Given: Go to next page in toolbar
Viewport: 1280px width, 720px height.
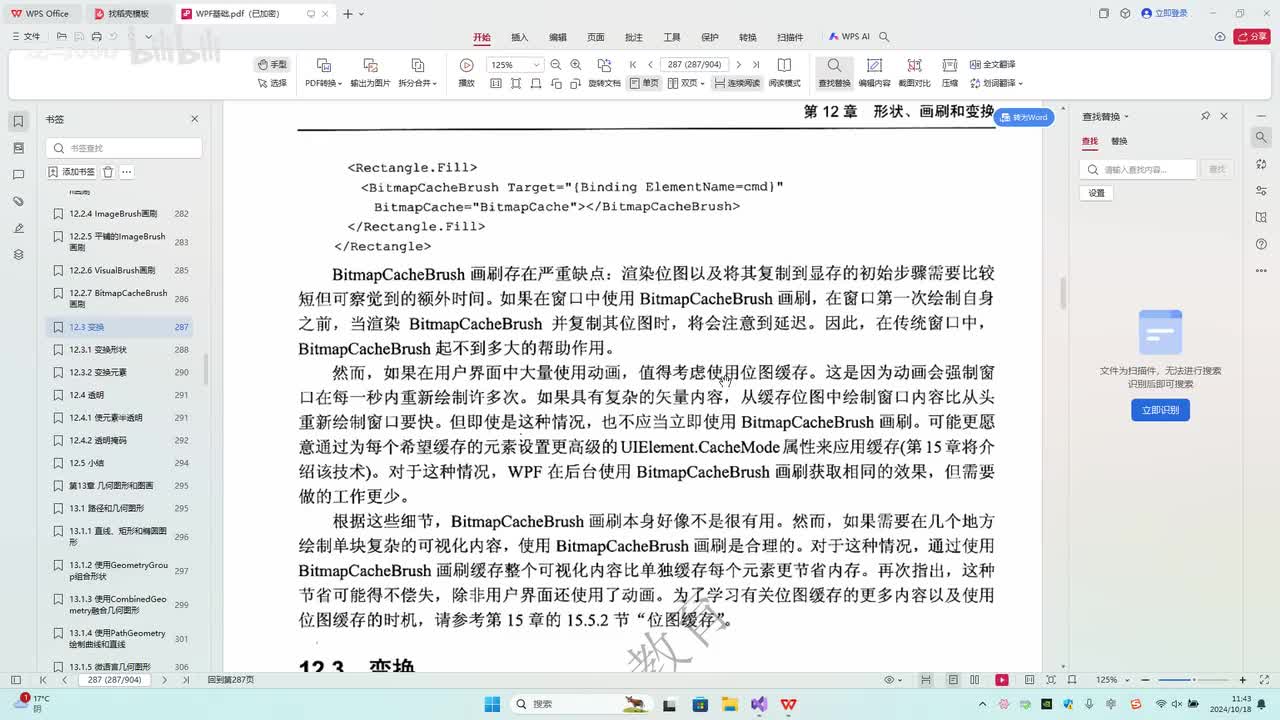Looking at the screenshot, I should tap(739, 65).
